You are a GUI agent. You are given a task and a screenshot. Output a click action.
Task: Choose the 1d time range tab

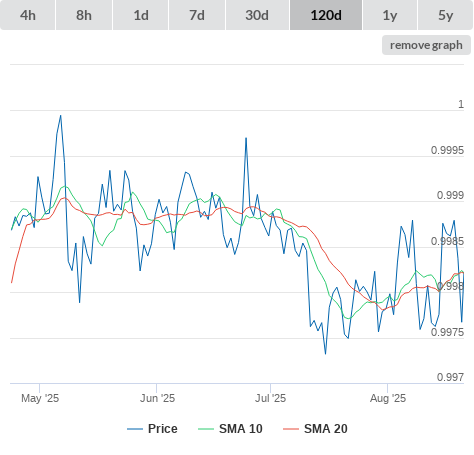[141, 15]
